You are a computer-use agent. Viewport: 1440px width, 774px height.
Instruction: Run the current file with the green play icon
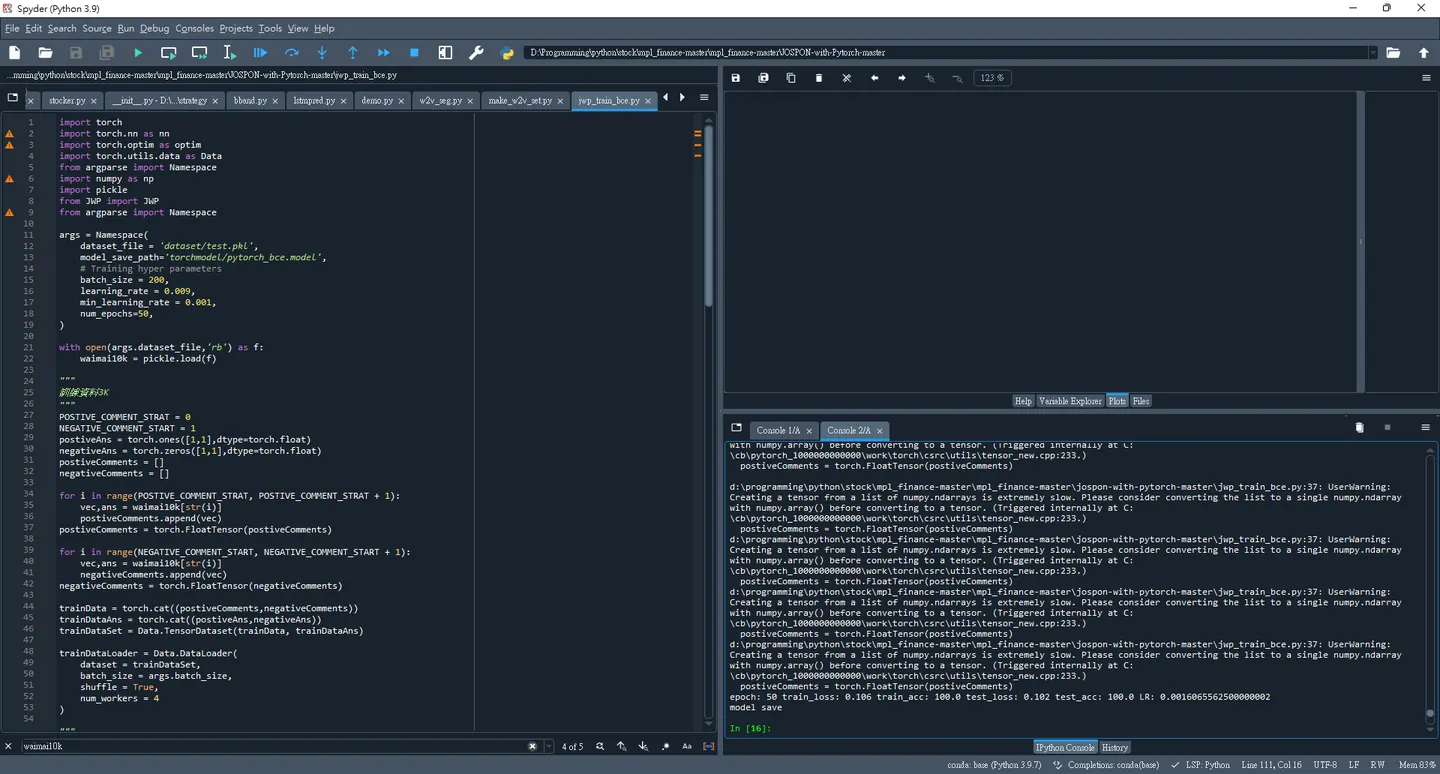tap(138, 52)
